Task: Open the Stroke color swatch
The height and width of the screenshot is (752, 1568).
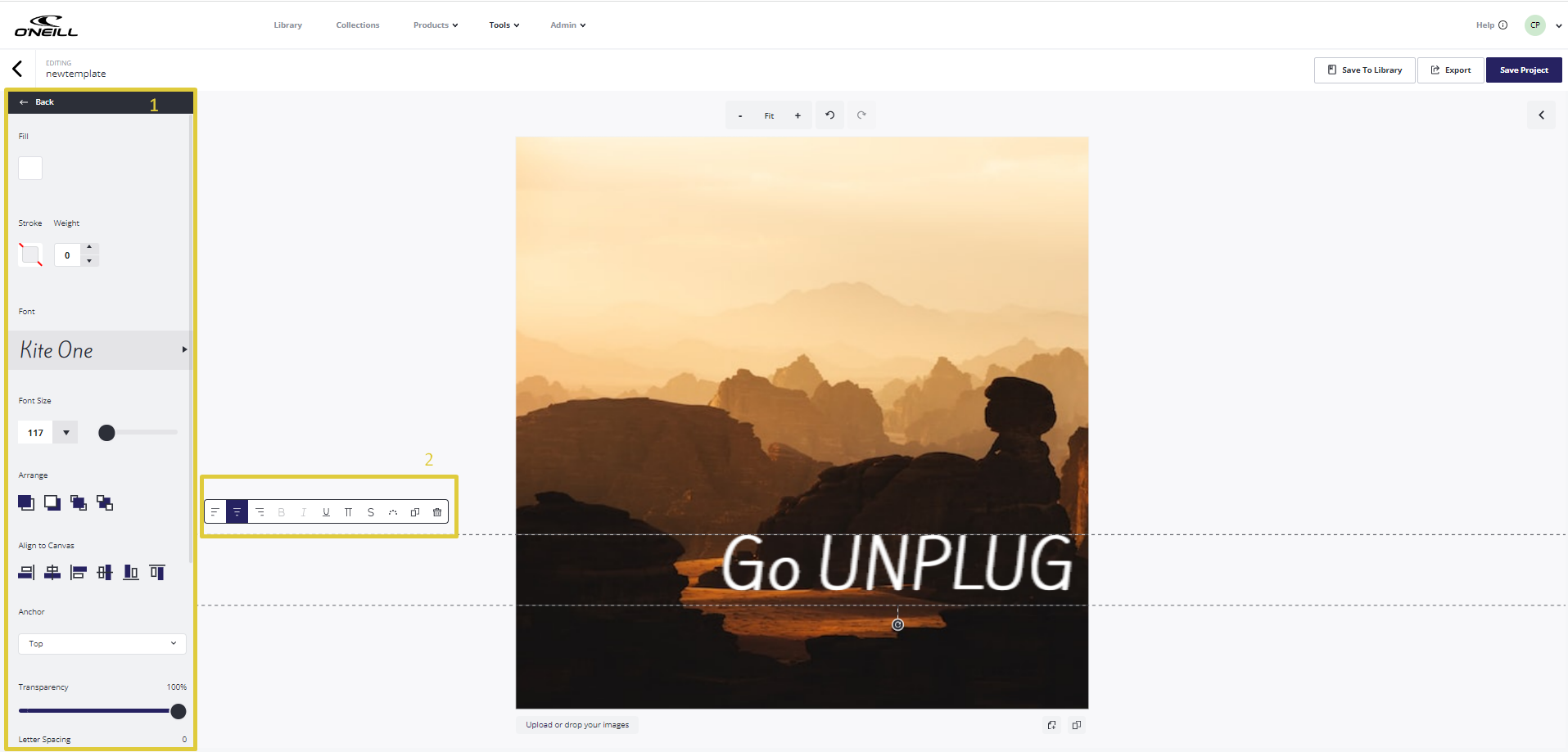Action: [x=30, y=254]
